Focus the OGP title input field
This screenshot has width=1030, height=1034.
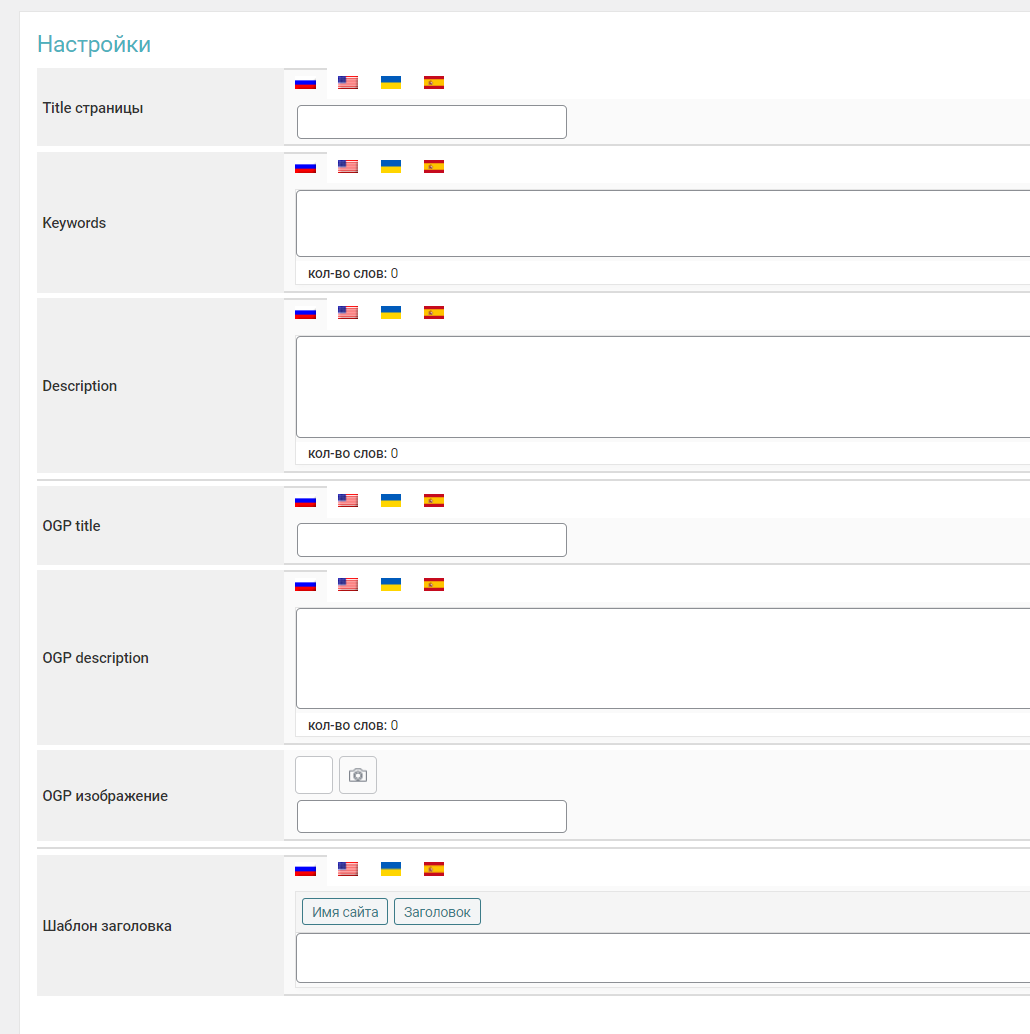(x=432, y=540)
